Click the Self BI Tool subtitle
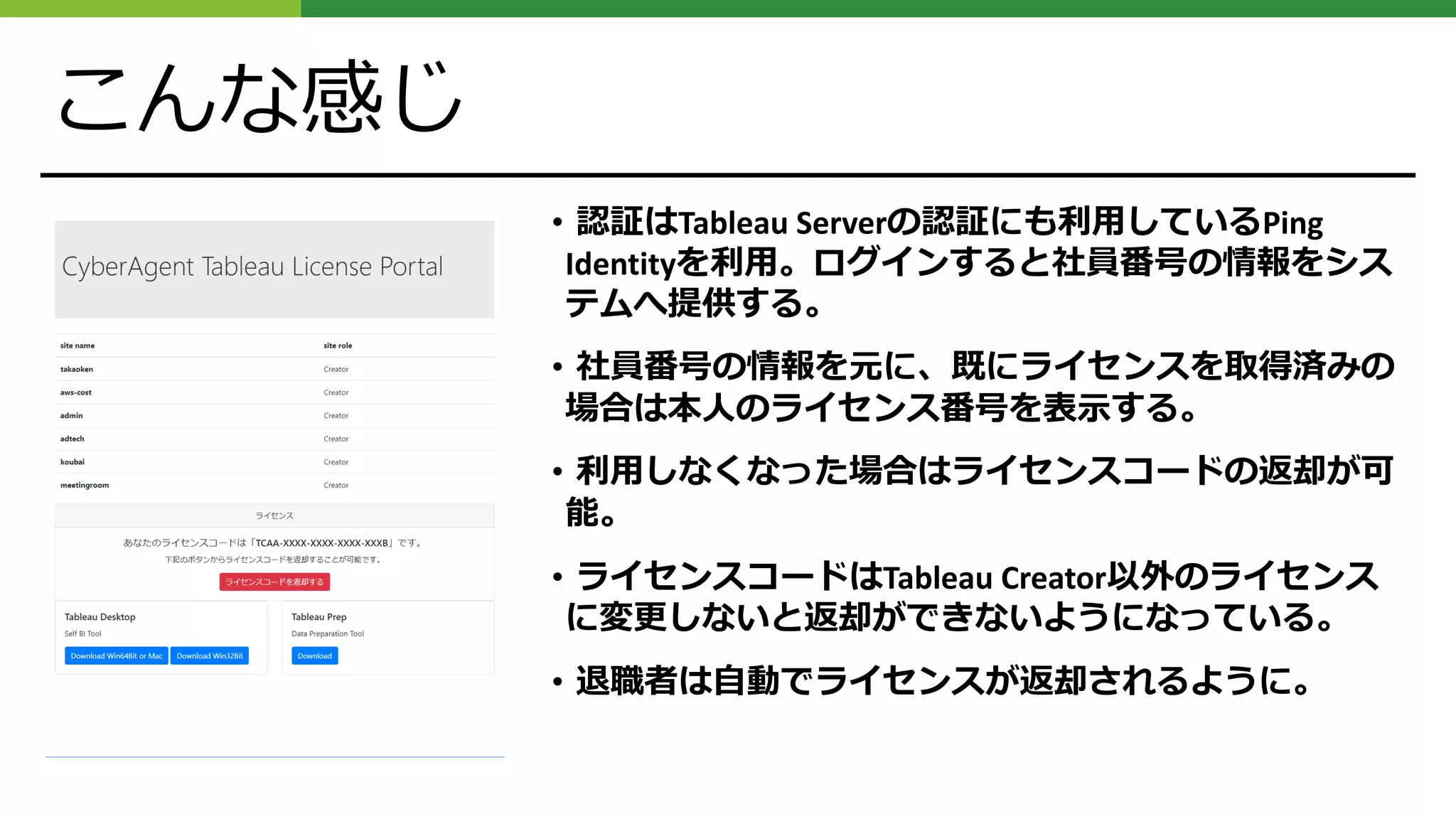The width and height of the screenshot is (1456, 819). pyautogui.click(x=83, y=633)
